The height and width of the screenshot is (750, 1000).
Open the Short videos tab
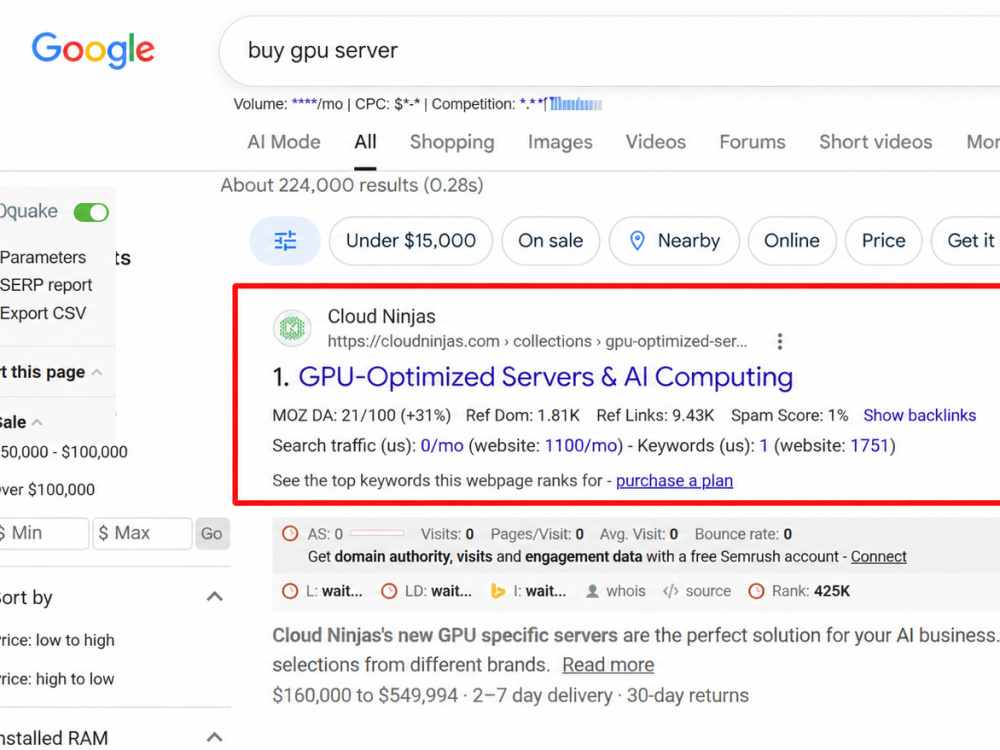876,142
